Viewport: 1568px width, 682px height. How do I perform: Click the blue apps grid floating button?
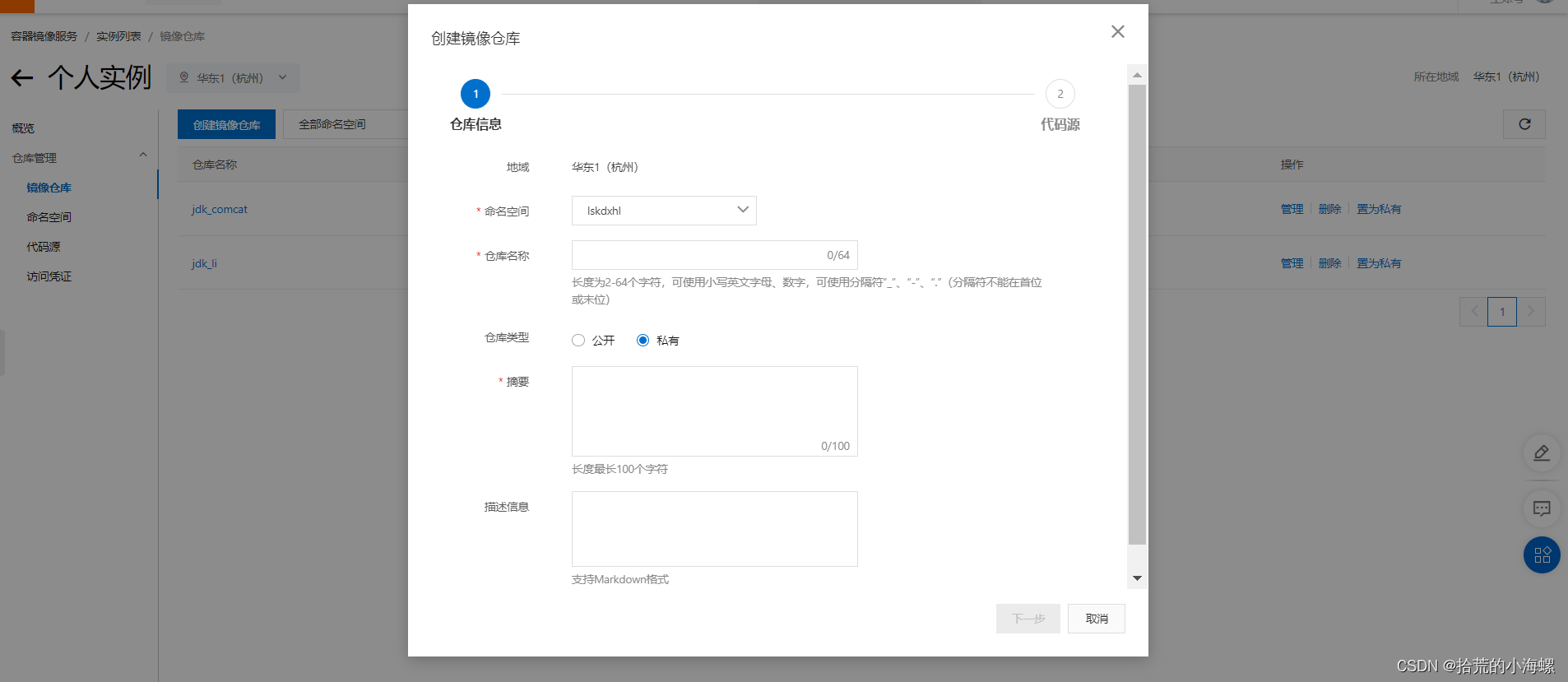point(1541,555)
